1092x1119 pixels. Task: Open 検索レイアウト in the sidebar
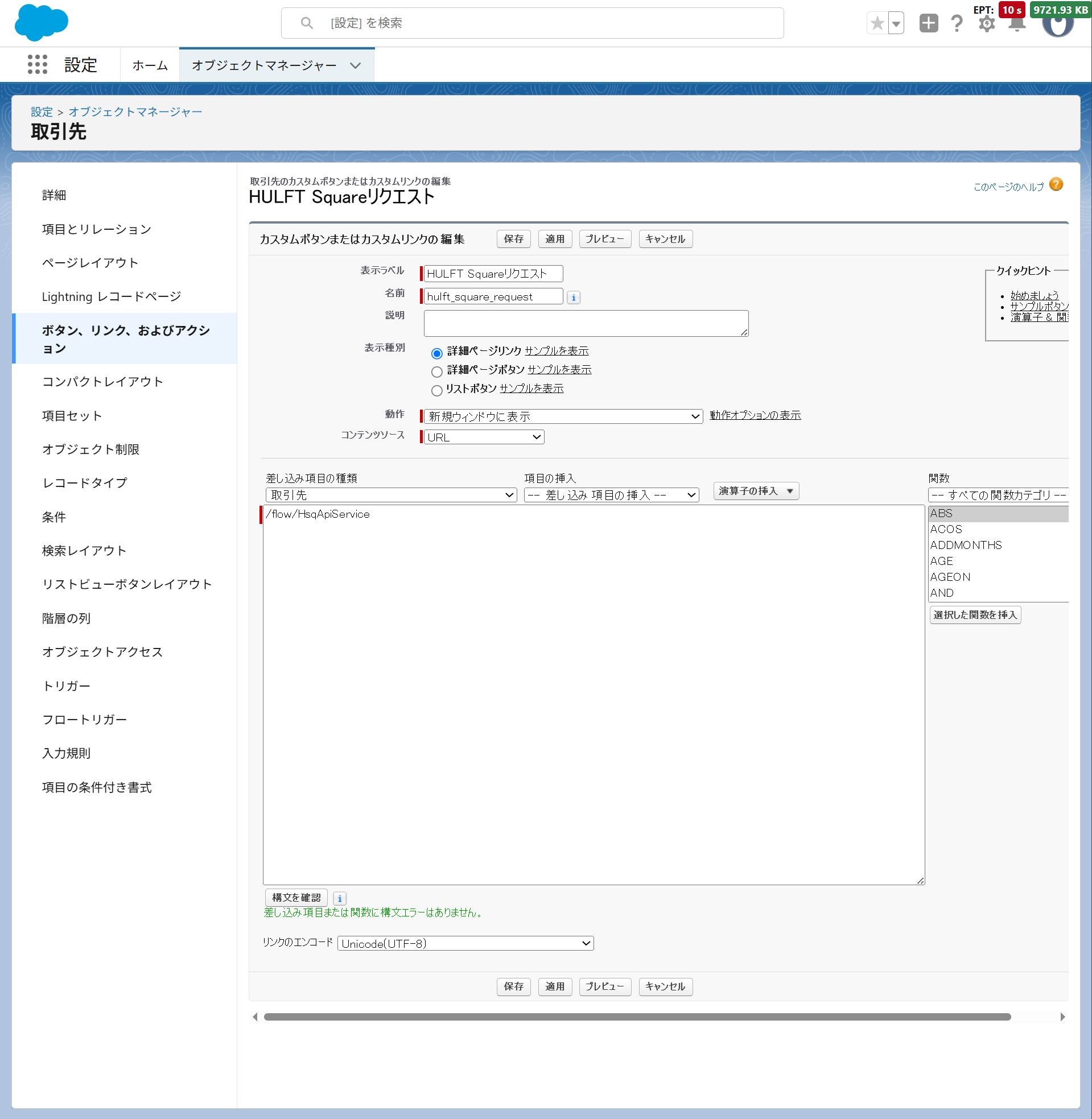[84, 551]
